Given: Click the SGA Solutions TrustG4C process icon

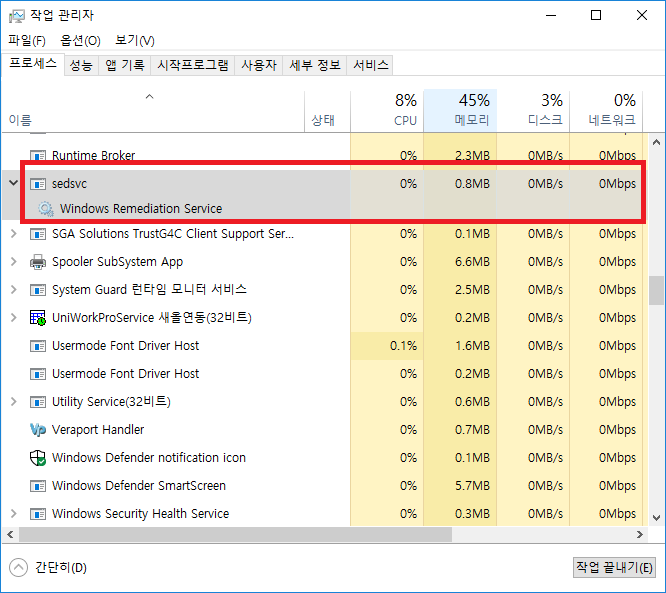Looking at the screenshot, I should pos(38,234).
